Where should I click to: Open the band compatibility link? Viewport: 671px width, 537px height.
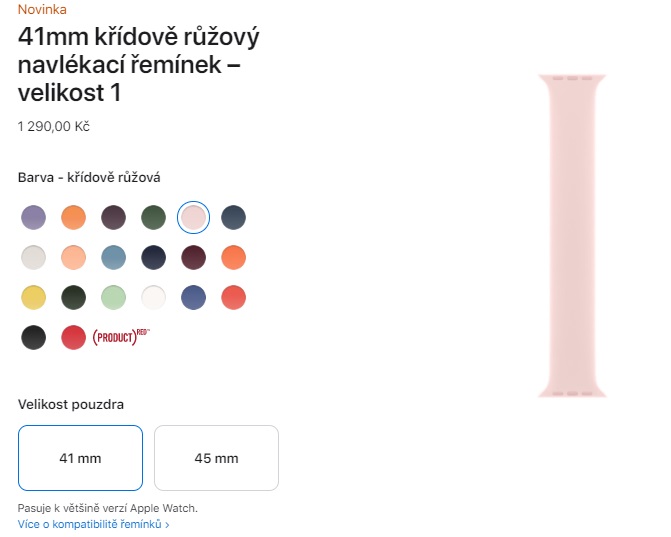pos(94,523)
